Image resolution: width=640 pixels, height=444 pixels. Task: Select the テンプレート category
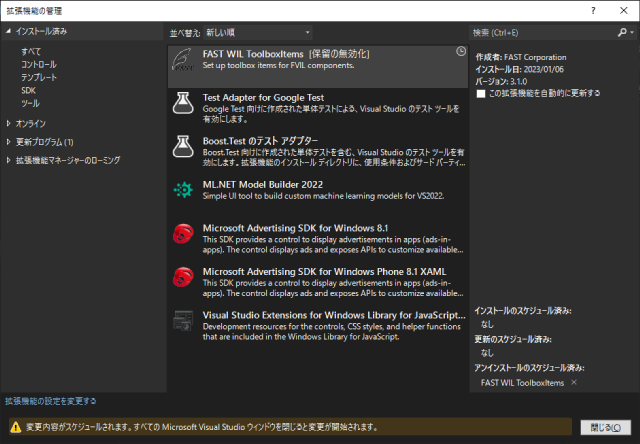point(39,78)
